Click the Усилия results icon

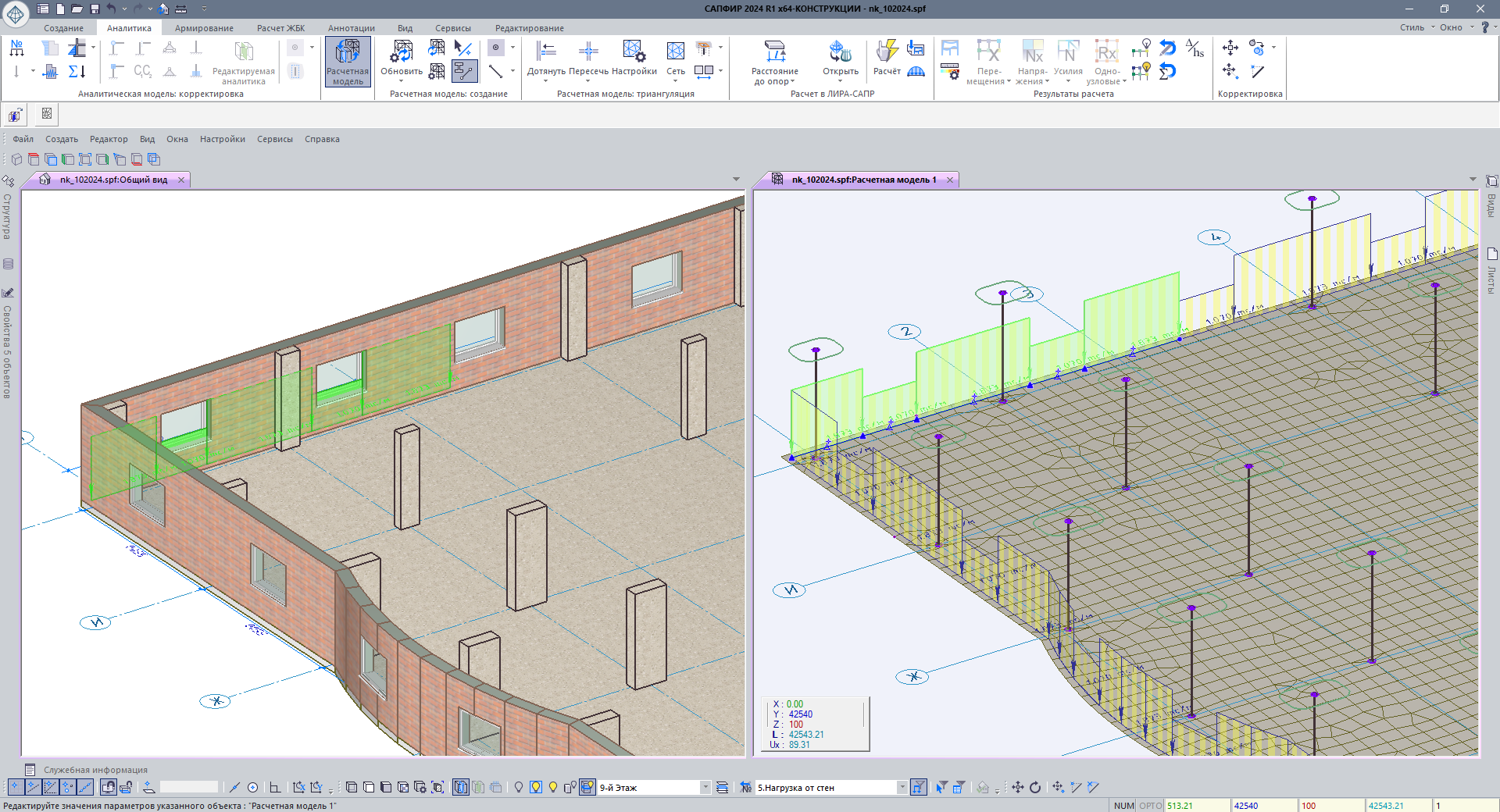pyautogui.click(x=1068, y=52)
